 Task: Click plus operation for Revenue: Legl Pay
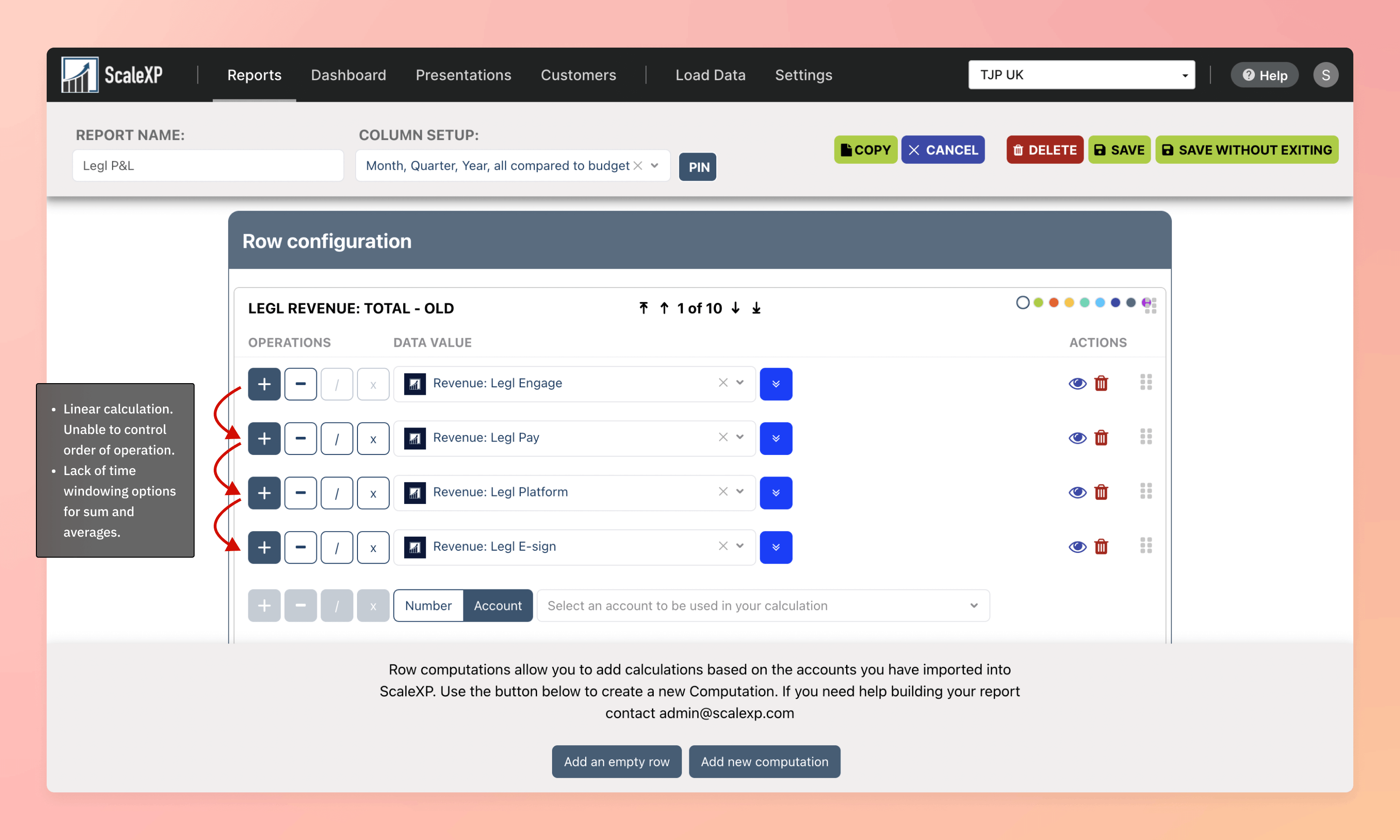264,438
